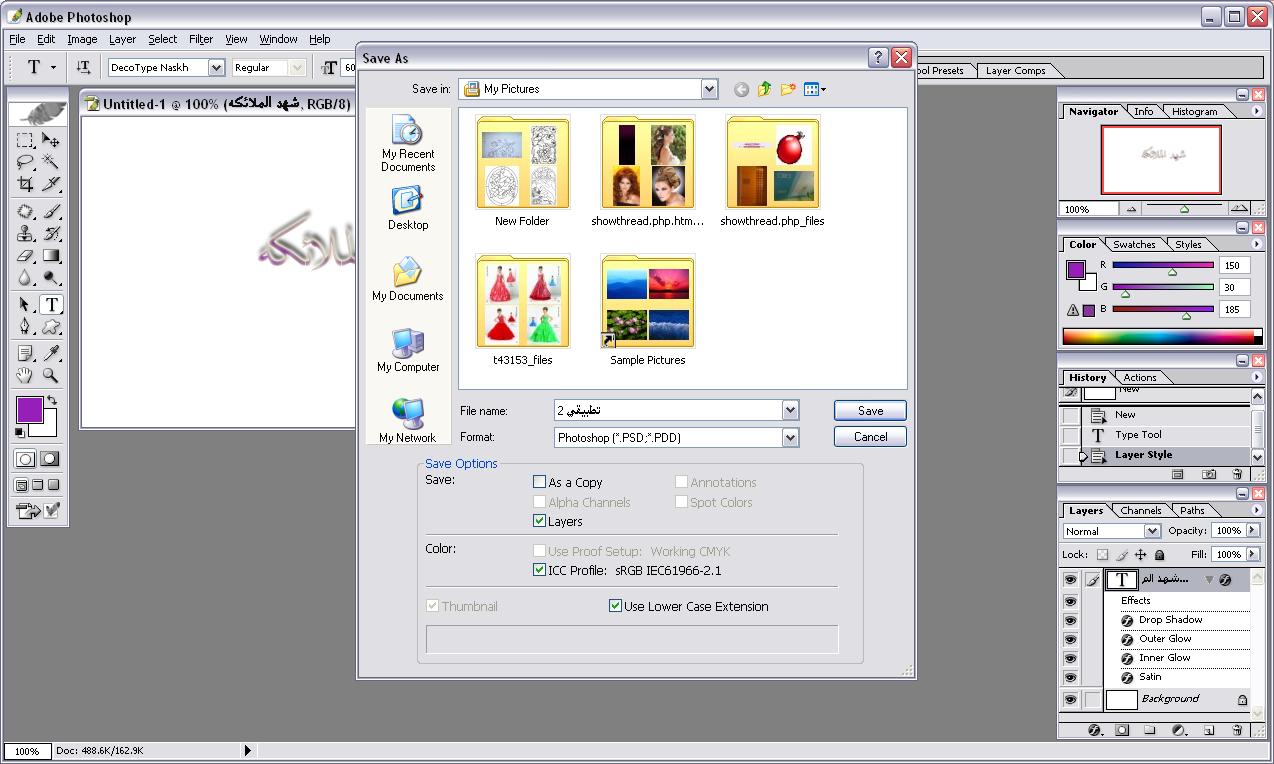Open the Filter menu

click(201, 39)
